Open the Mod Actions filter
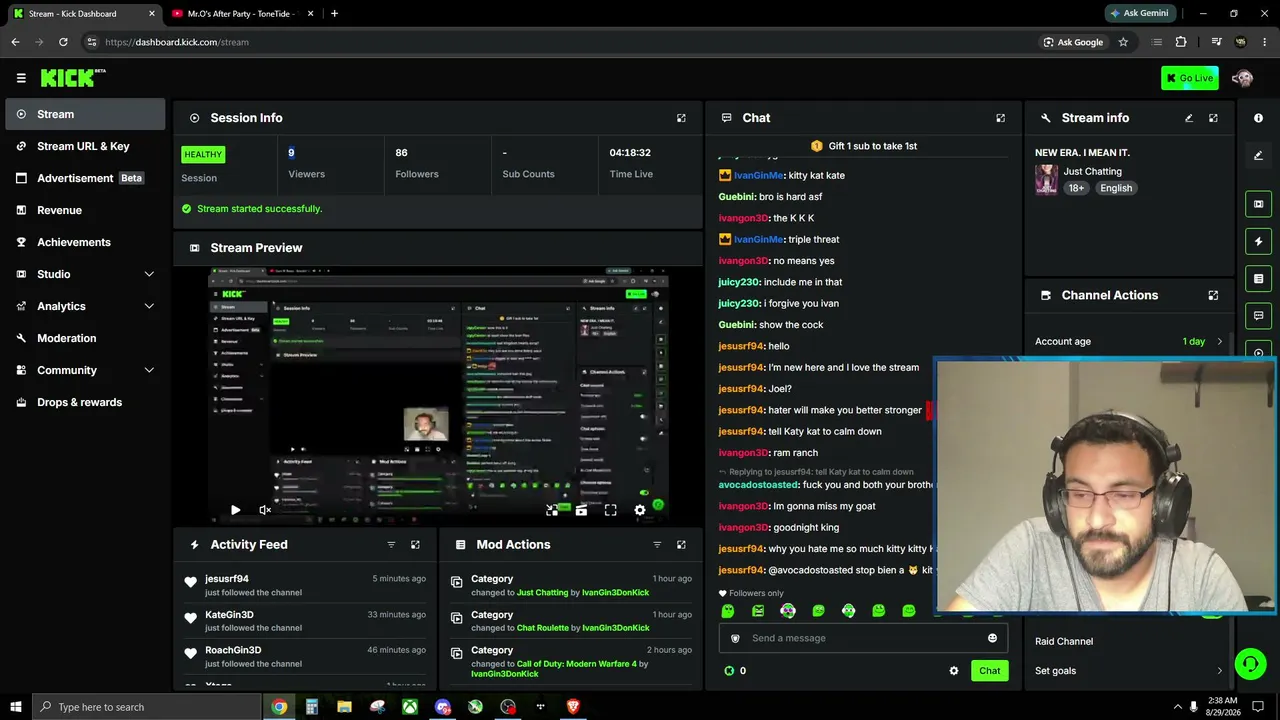 (657, 544)
